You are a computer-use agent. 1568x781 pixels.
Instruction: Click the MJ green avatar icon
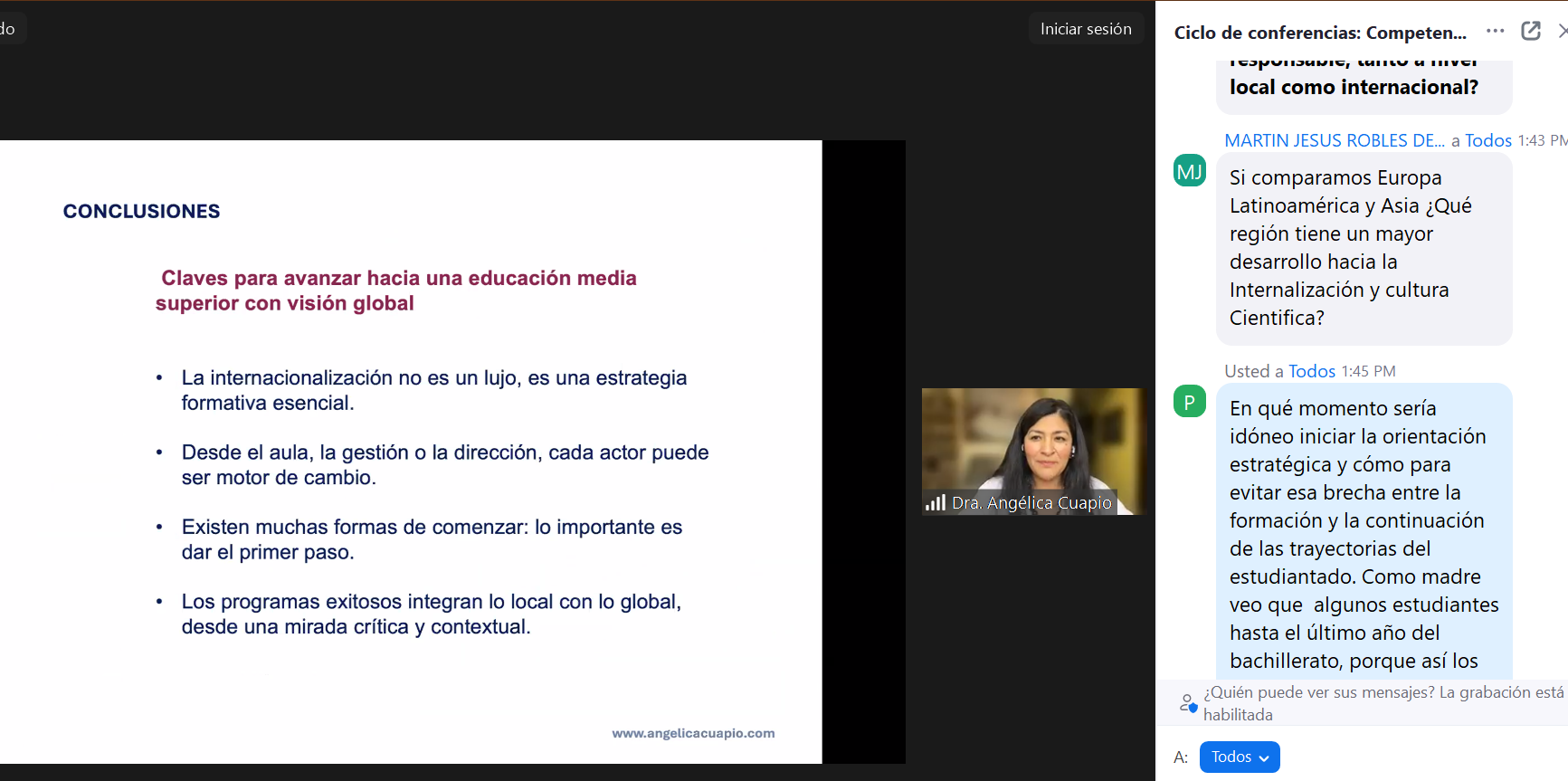(x=1189, y=171)
